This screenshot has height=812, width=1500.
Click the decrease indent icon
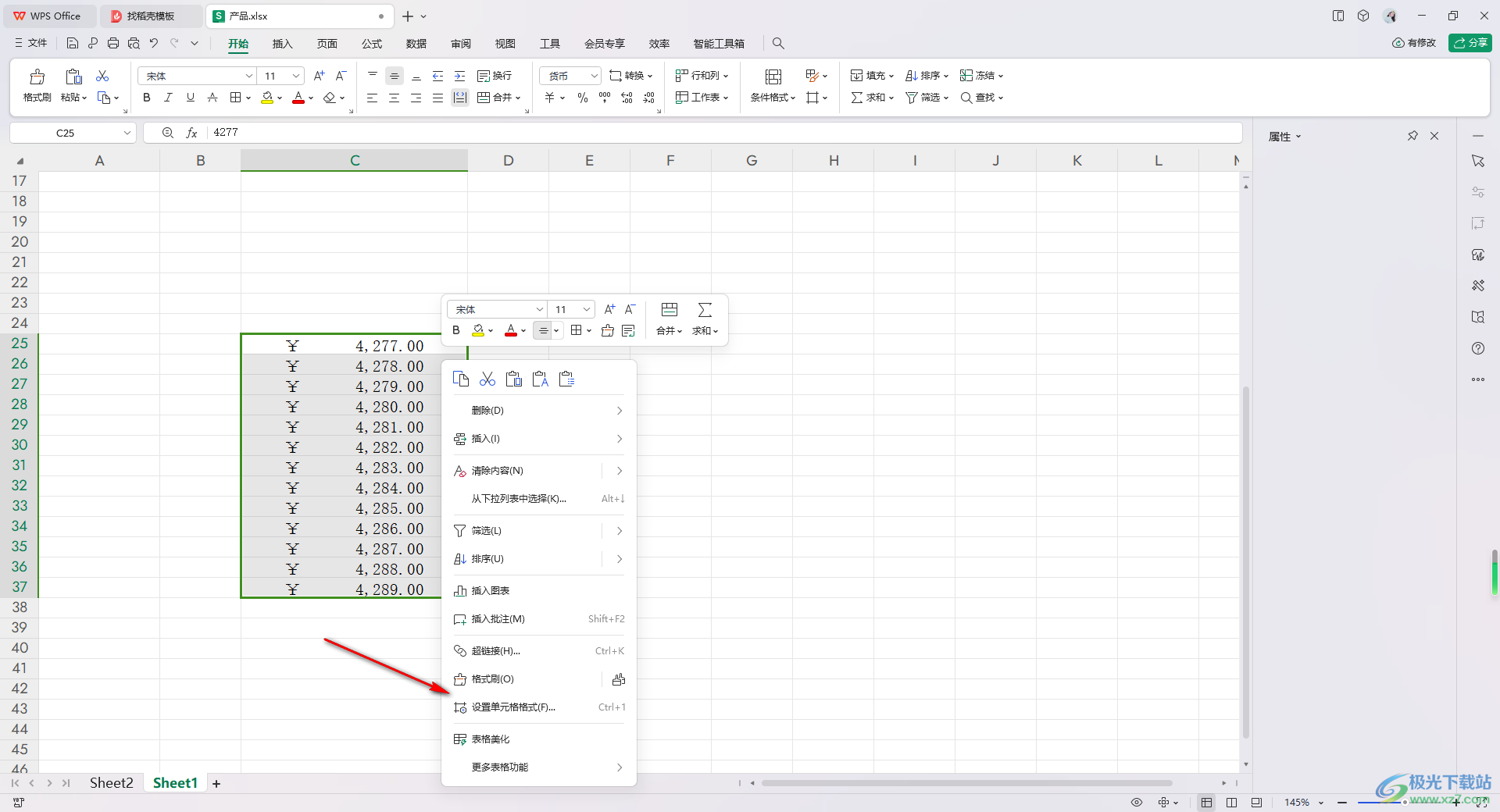438,76
